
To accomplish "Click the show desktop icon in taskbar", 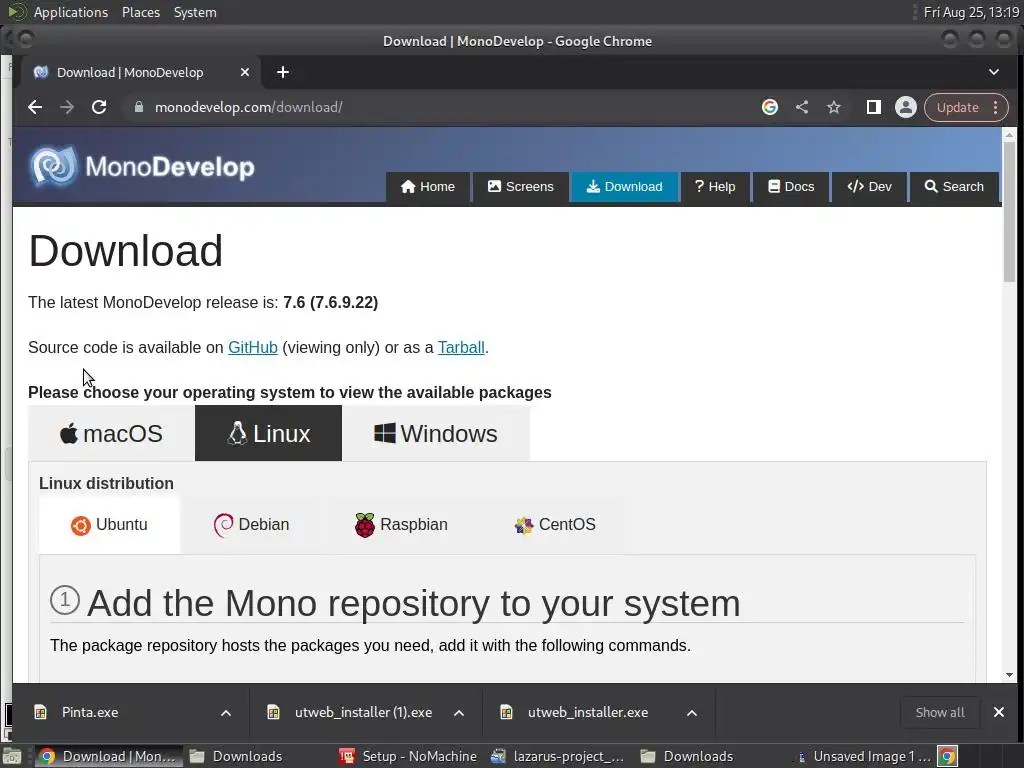I will click(12, 756).
